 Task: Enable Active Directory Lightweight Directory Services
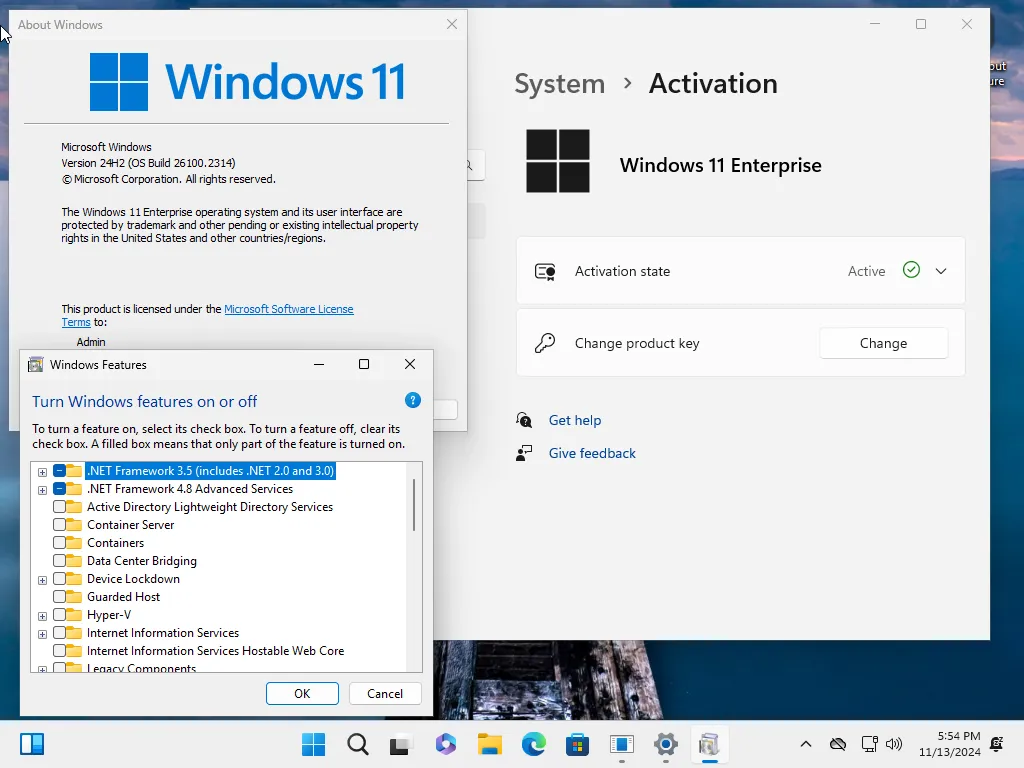pos(59,507)
